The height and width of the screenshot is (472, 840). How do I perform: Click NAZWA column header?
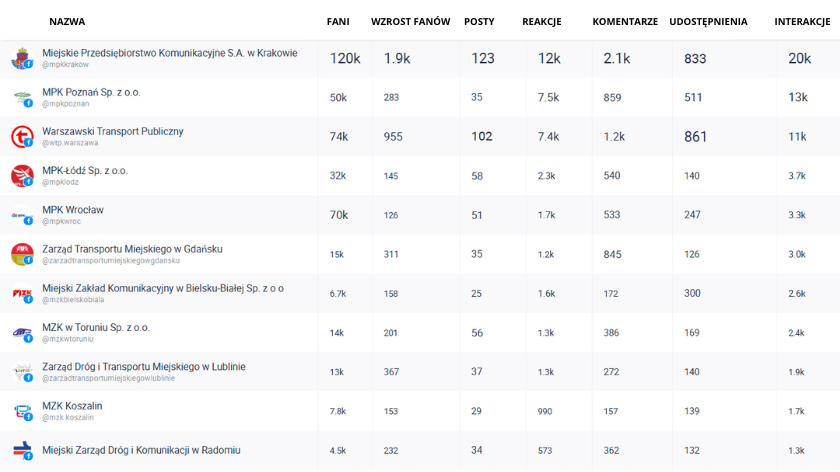click(x=67, y=21)
